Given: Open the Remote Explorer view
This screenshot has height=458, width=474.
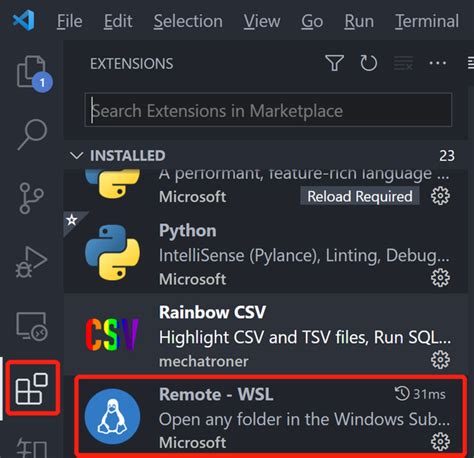Looking at the screenshot, I should pyautogui.click(x=32, y=326).
